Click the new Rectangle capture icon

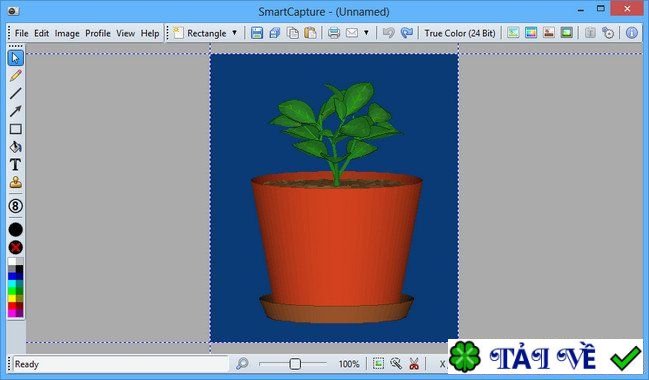coord(178,33)
